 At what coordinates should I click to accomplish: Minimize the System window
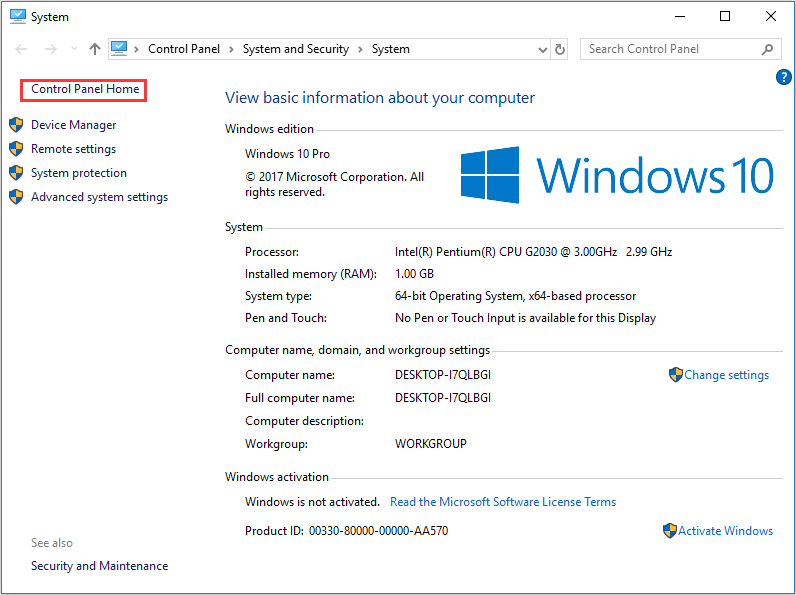pos(680,16)
